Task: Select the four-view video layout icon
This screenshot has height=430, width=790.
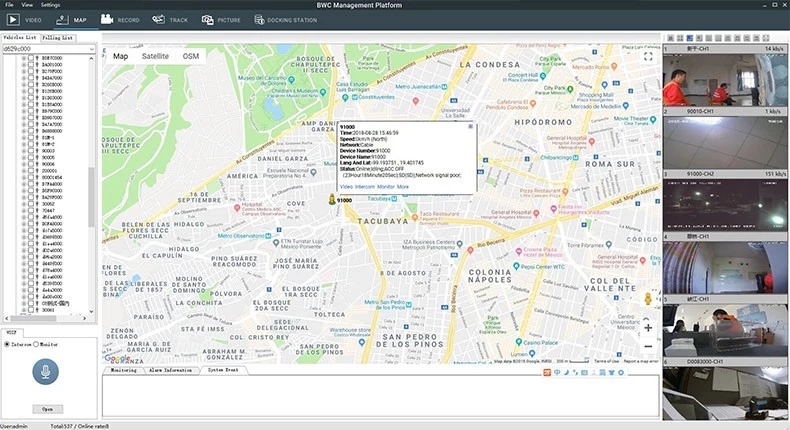Action: [680, 38]
